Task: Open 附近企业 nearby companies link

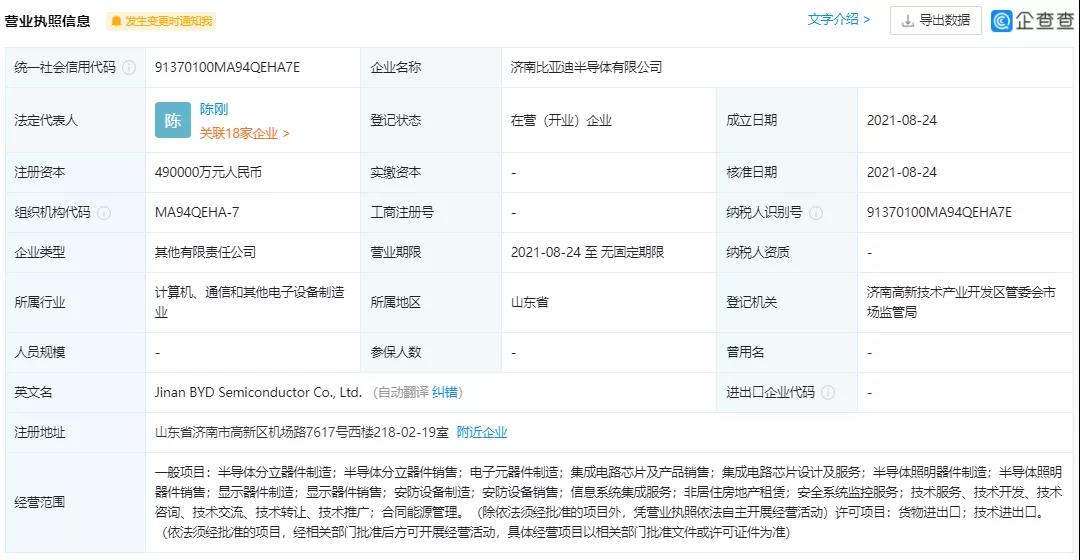Action: [x=481, y=433]
